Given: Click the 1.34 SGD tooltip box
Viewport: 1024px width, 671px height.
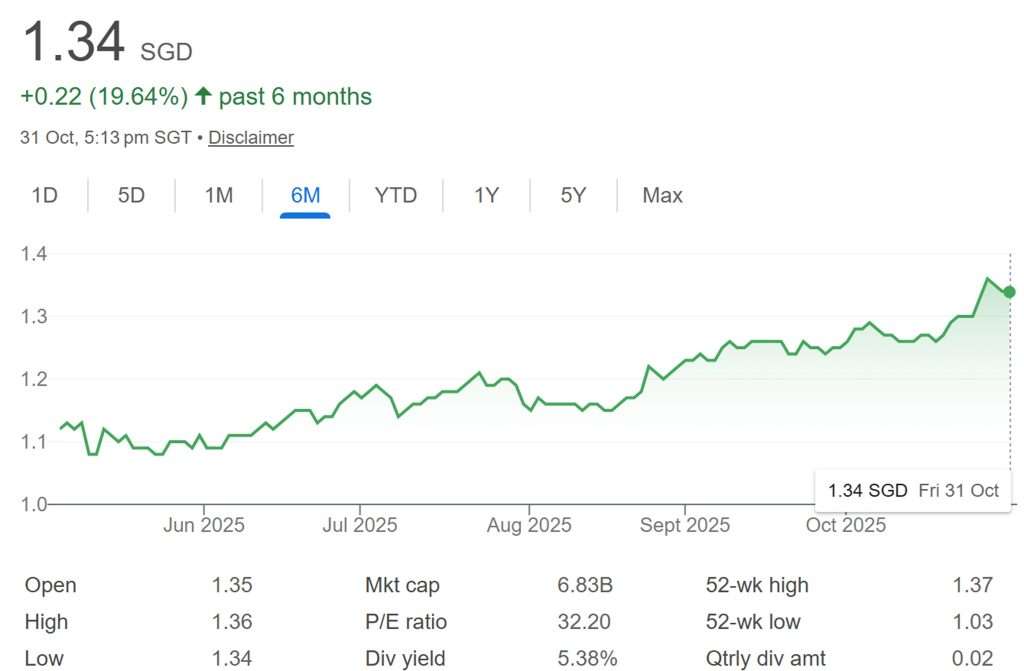Looking at the screenshot, I should [912, 490].
